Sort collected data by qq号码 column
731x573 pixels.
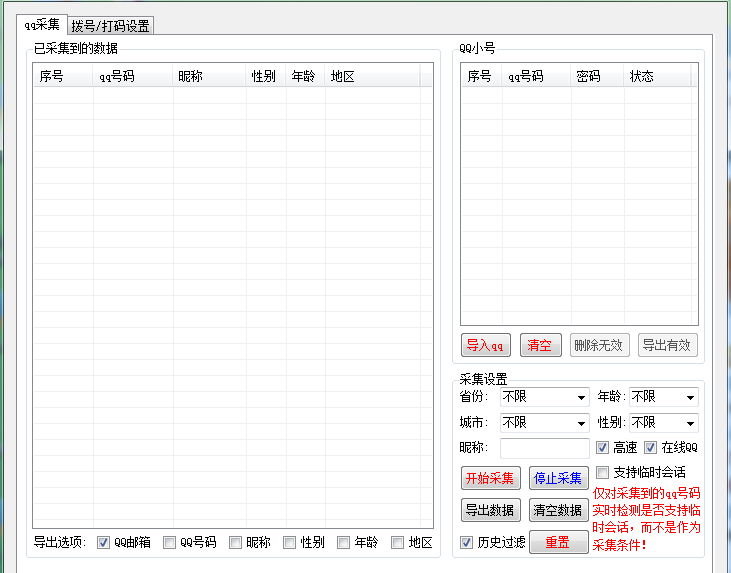click(133, 76)
